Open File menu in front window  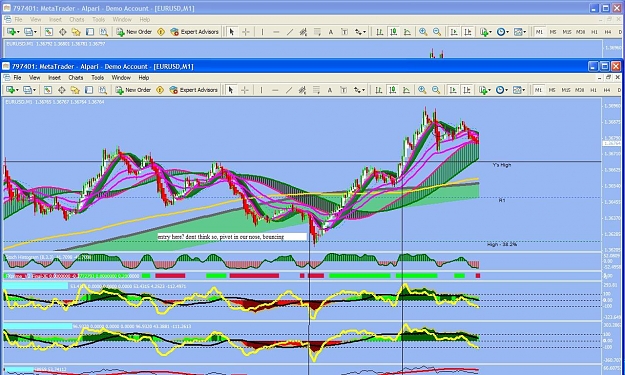pyautogui.click(x=17, y=77)
